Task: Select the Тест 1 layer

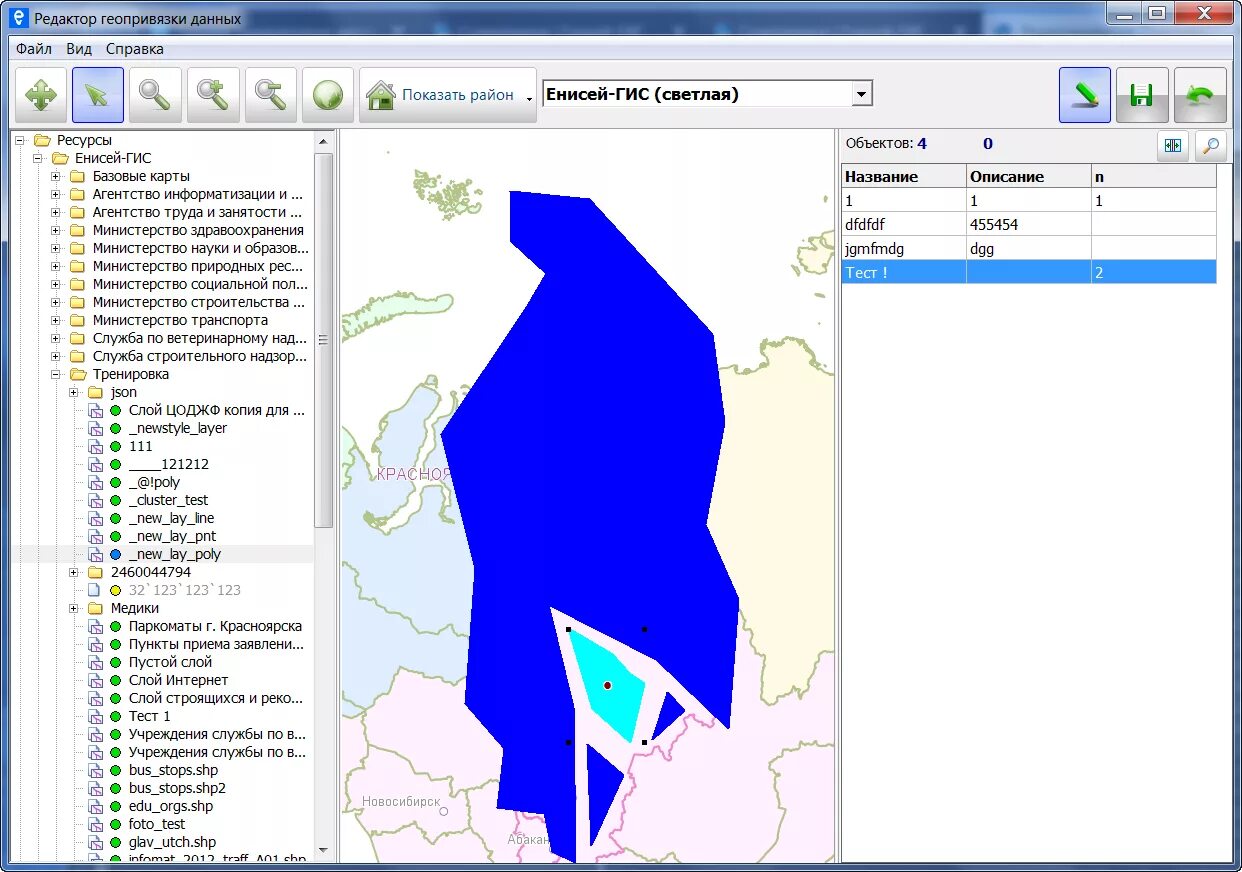Action: click(x=150, y=716)
